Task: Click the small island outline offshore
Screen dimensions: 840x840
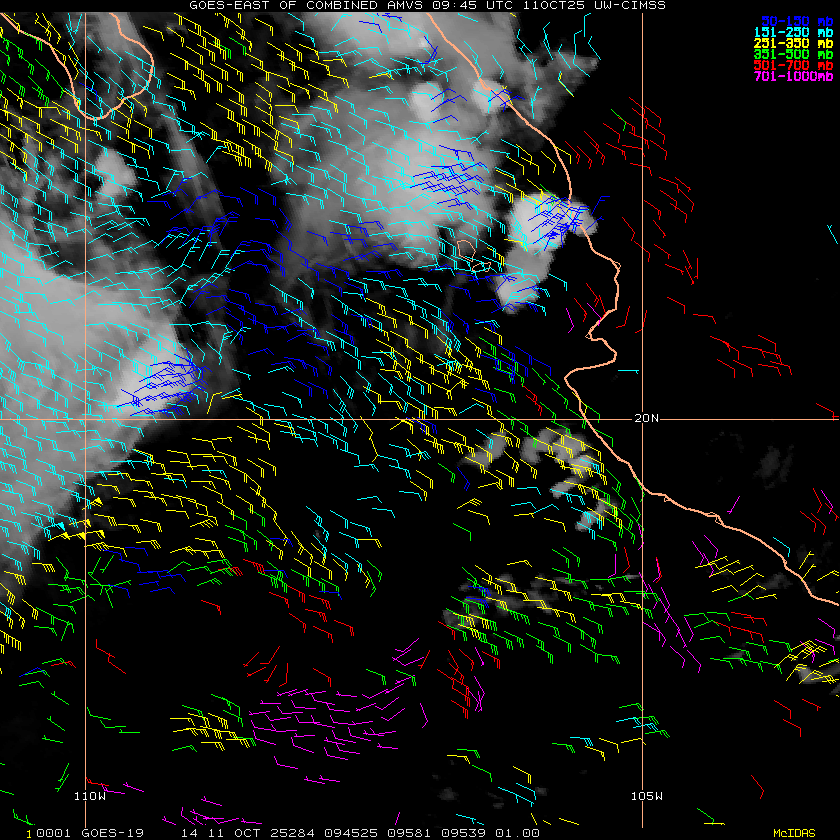Action: [471, 256]
